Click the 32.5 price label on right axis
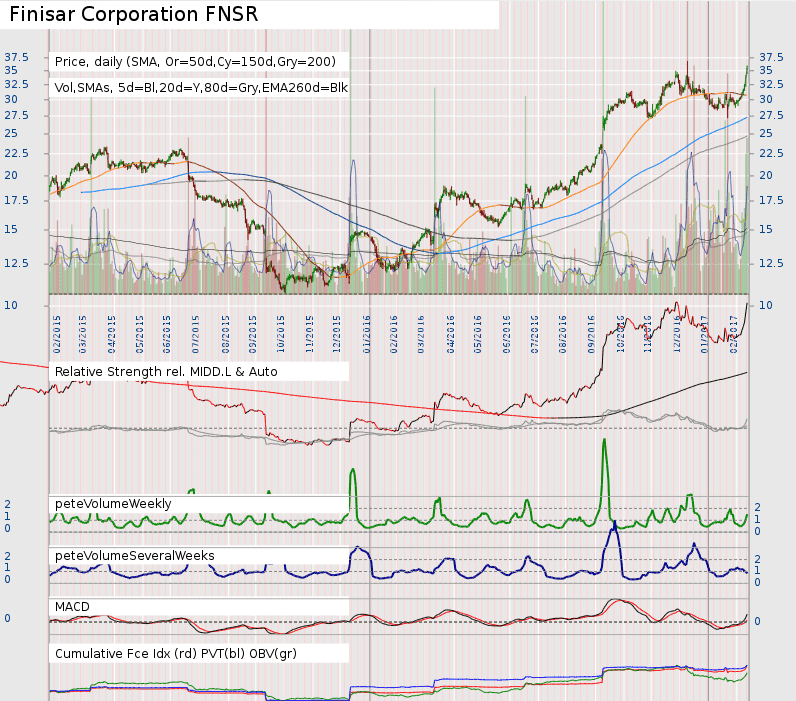 tap(772, 84)
